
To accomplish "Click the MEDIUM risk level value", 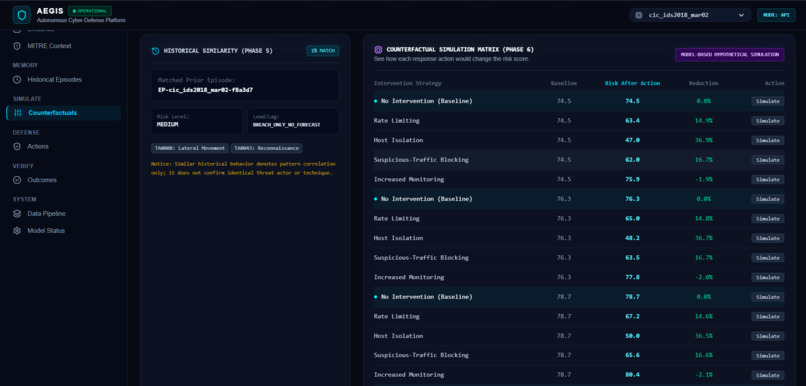I will [167, 124].
